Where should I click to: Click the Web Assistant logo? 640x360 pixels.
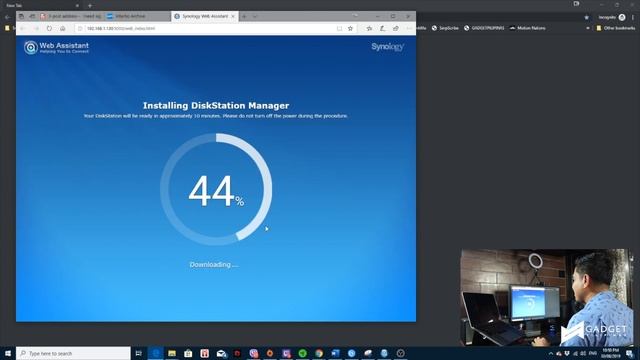56,47
